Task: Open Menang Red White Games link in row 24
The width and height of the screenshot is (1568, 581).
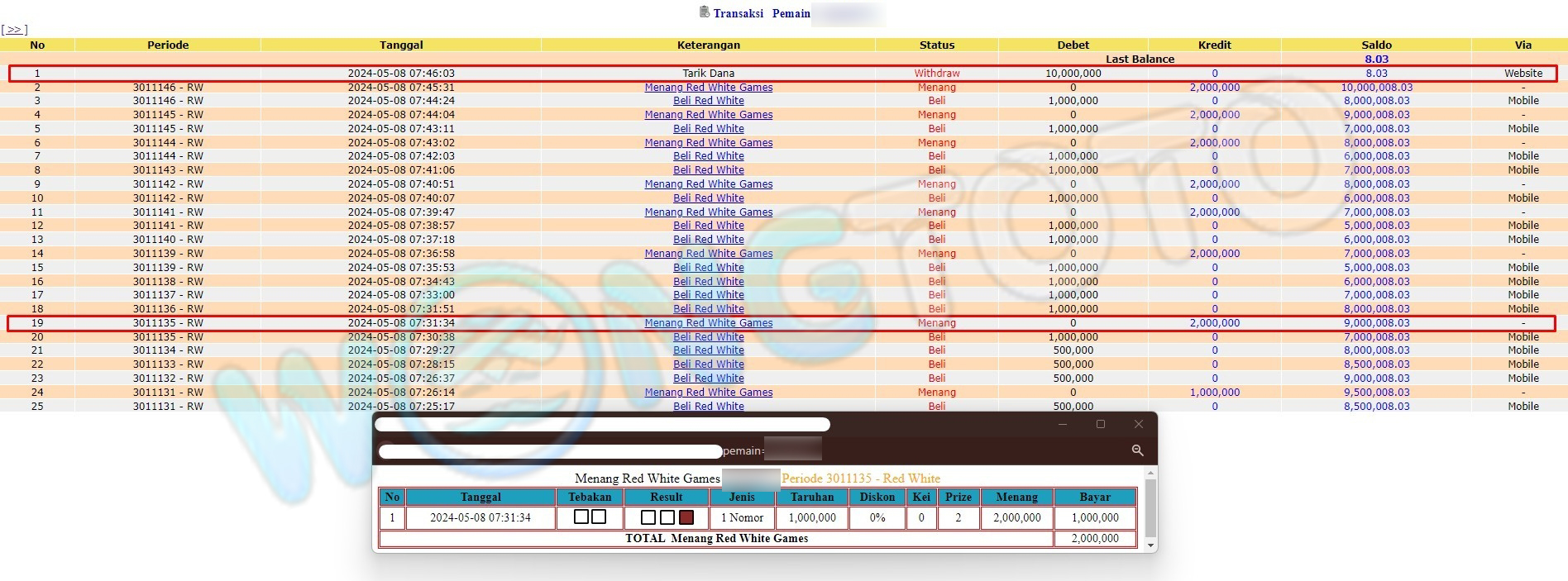Action: click(708, 393)
